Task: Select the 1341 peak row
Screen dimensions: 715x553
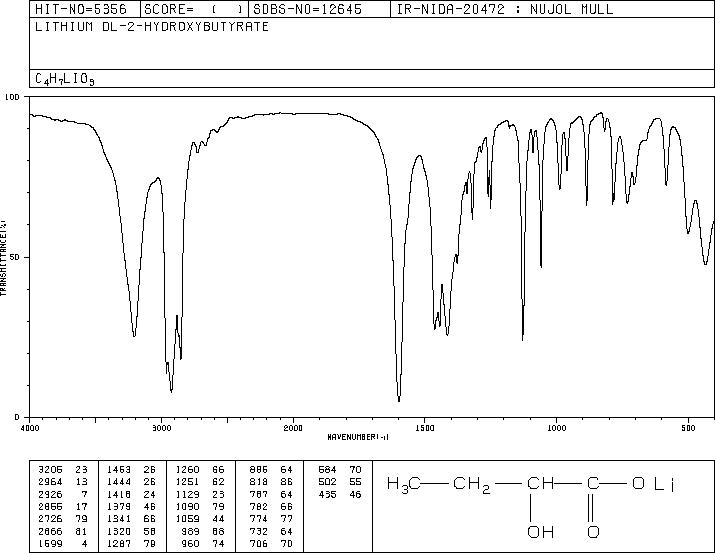Action: coord(131,519)
